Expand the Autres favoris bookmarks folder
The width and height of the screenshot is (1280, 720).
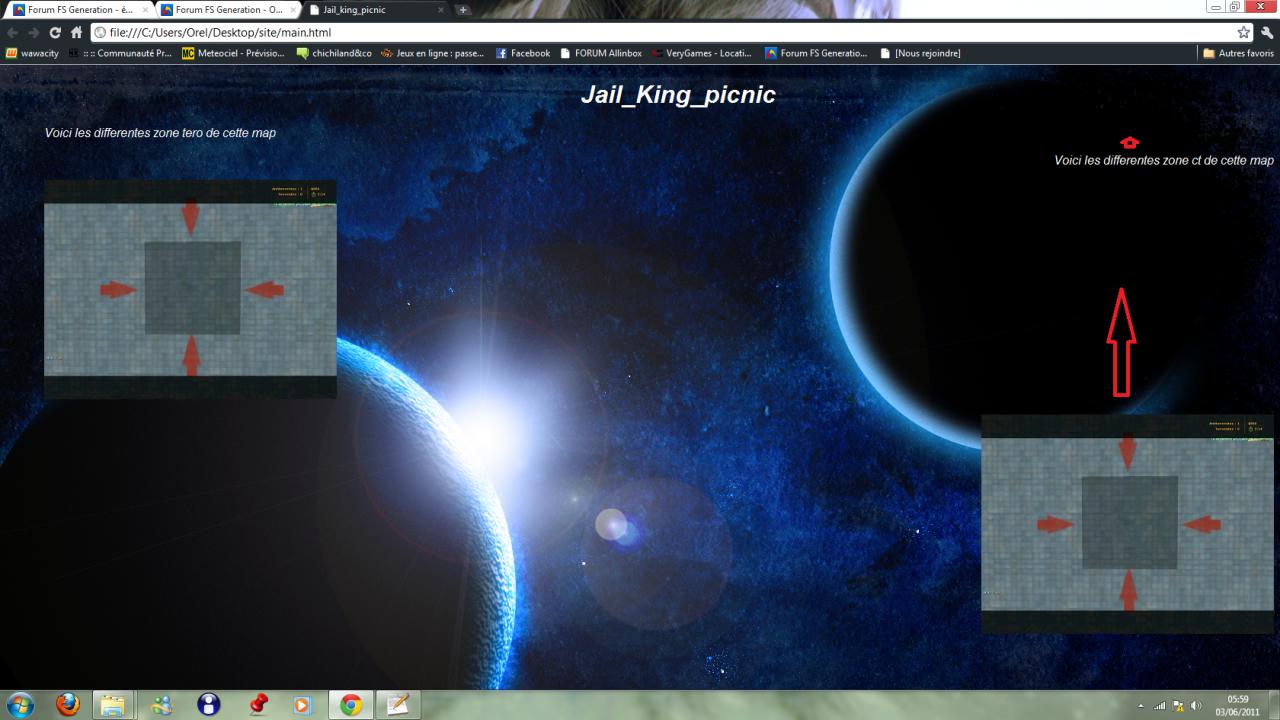coord(1238,53)
